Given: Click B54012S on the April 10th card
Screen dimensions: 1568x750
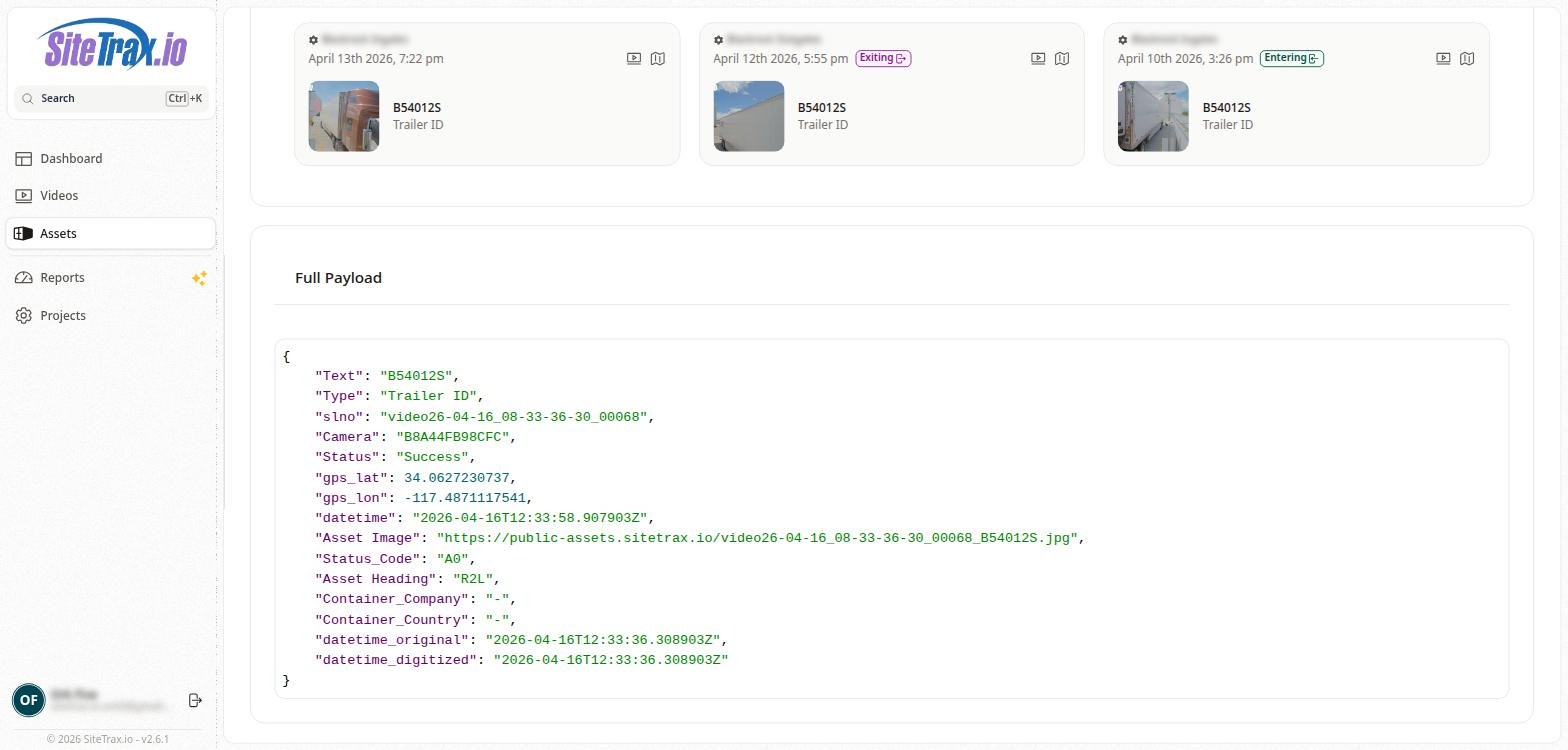Looking at the screenshot, I should pyautogui.click(x=1226, y=107).
